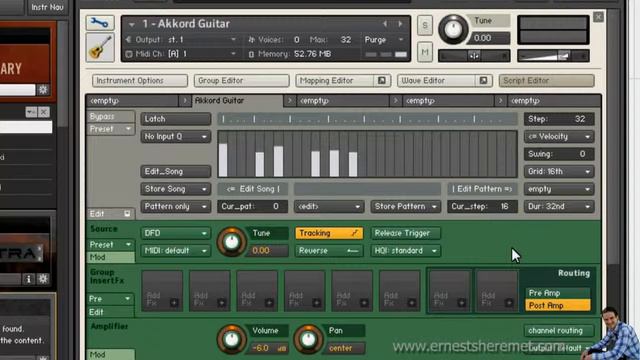Open the Source Preset menu

[111, 244]
